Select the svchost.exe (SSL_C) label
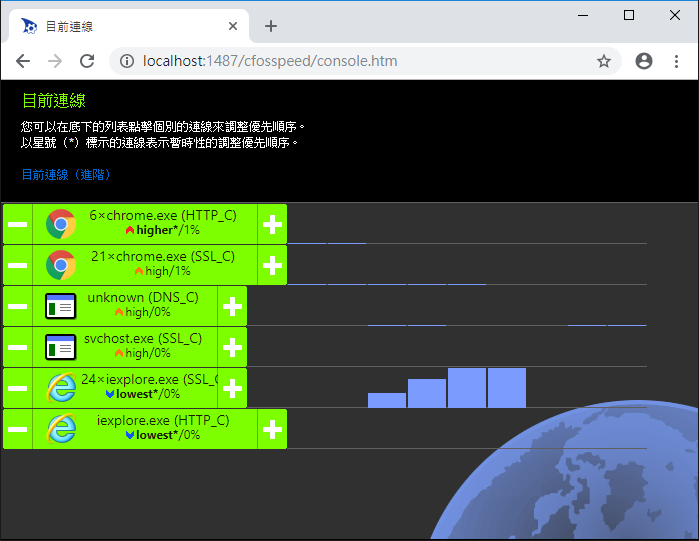 143,338
